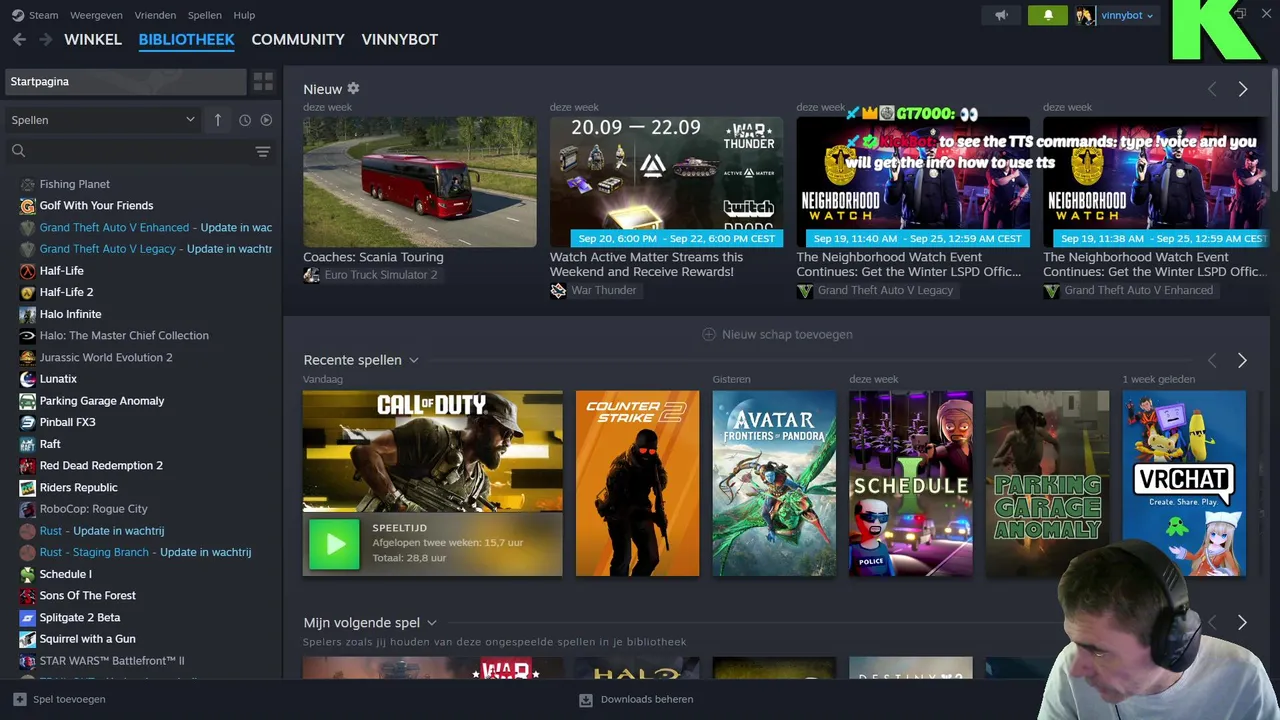The image size is (1280, 720).
Task: Open the green notifications bell
Action: [x=1048, y=15]
